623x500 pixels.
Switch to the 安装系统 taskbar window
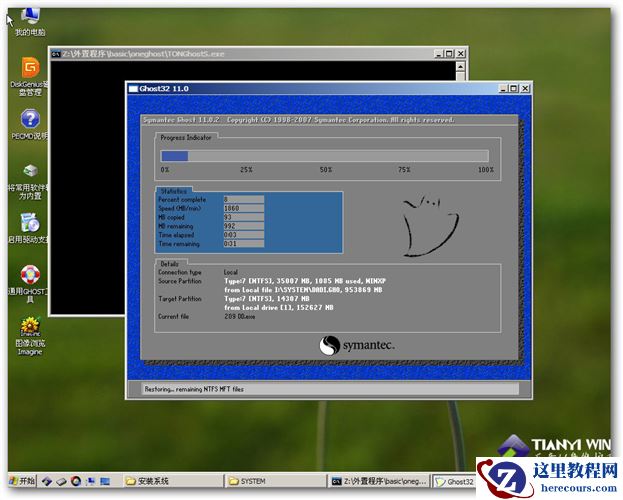[x=172, y=481]
